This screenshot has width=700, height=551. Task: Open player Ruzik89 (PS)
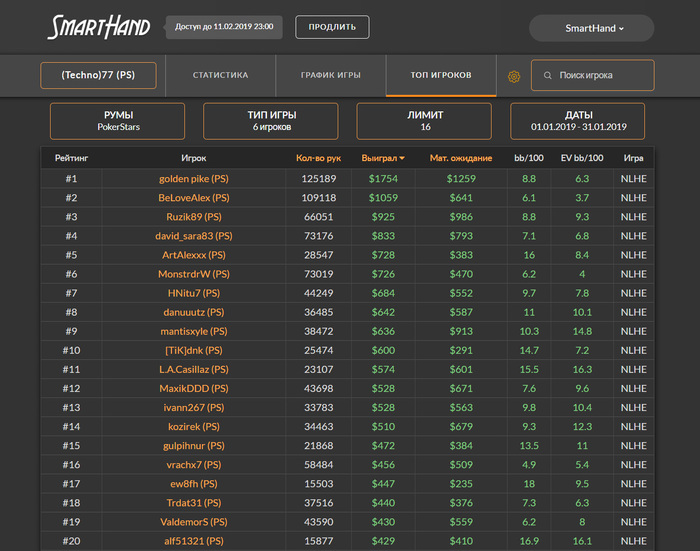click(194, 217)
